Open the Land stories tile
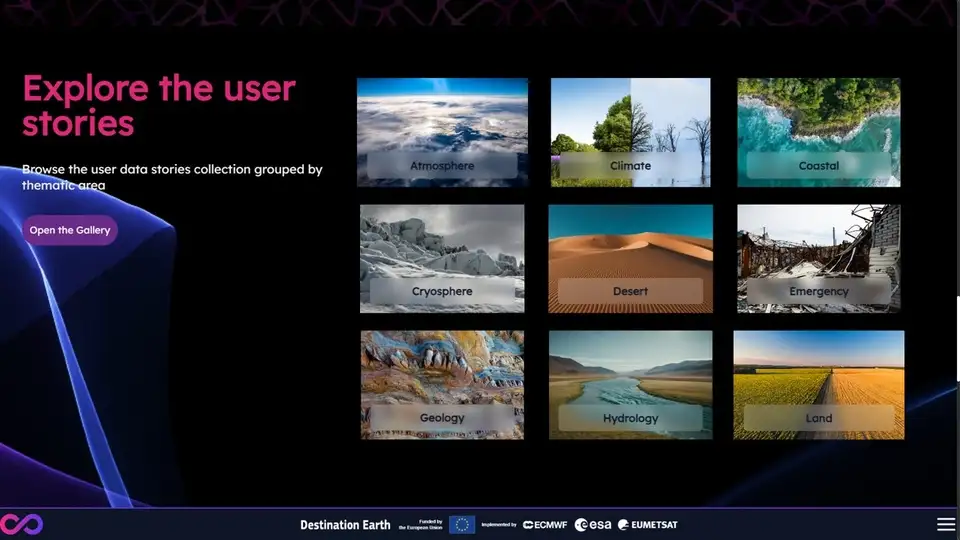 818,385
